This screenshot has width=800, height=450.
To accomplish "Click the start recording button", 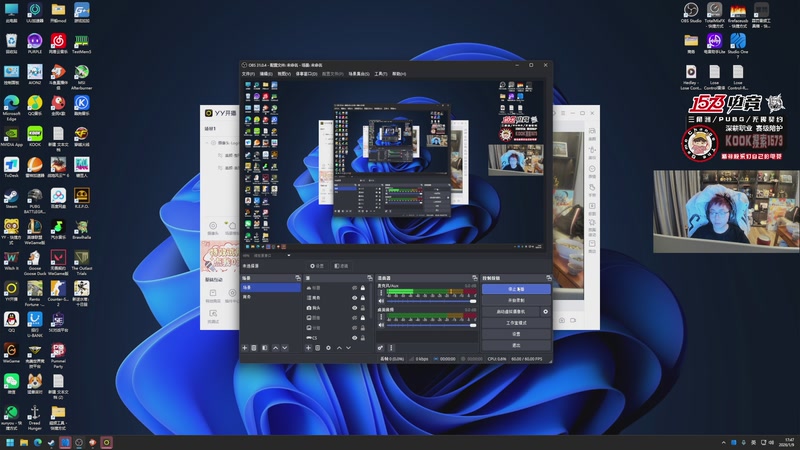I will 516,300.
